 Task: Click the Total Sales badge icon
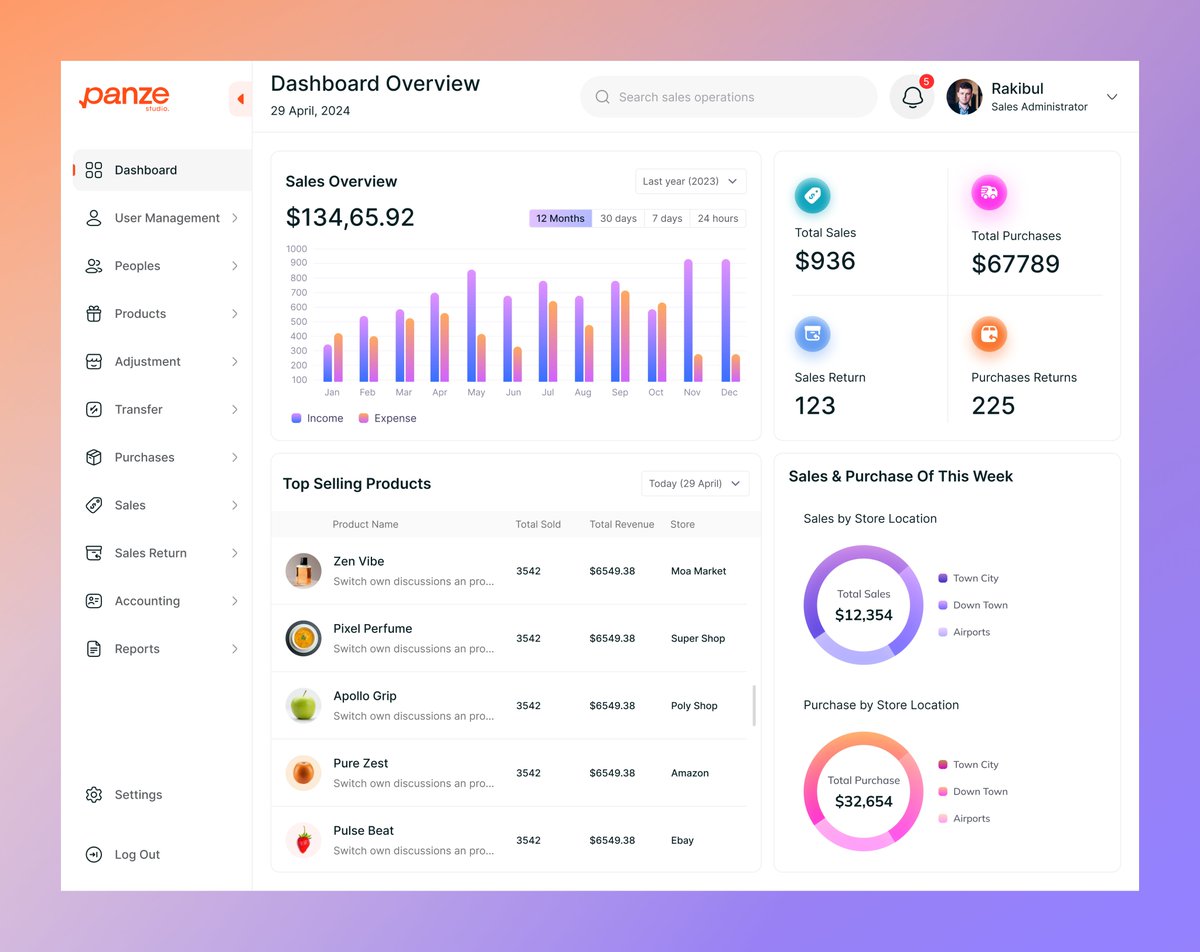[813, 195]
